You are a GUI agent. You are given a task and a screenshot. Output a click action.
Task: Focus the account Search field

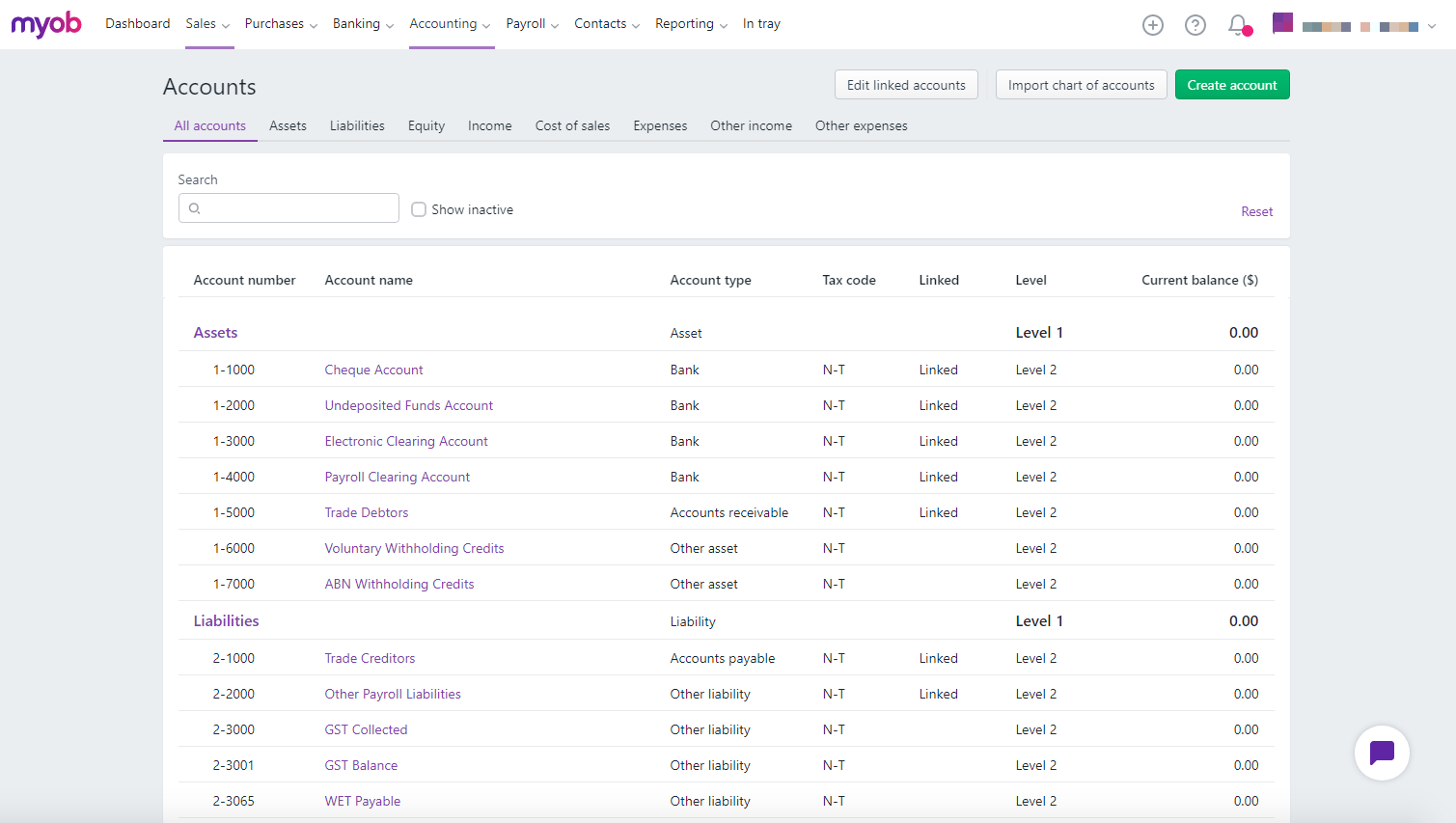click(299, 208)
